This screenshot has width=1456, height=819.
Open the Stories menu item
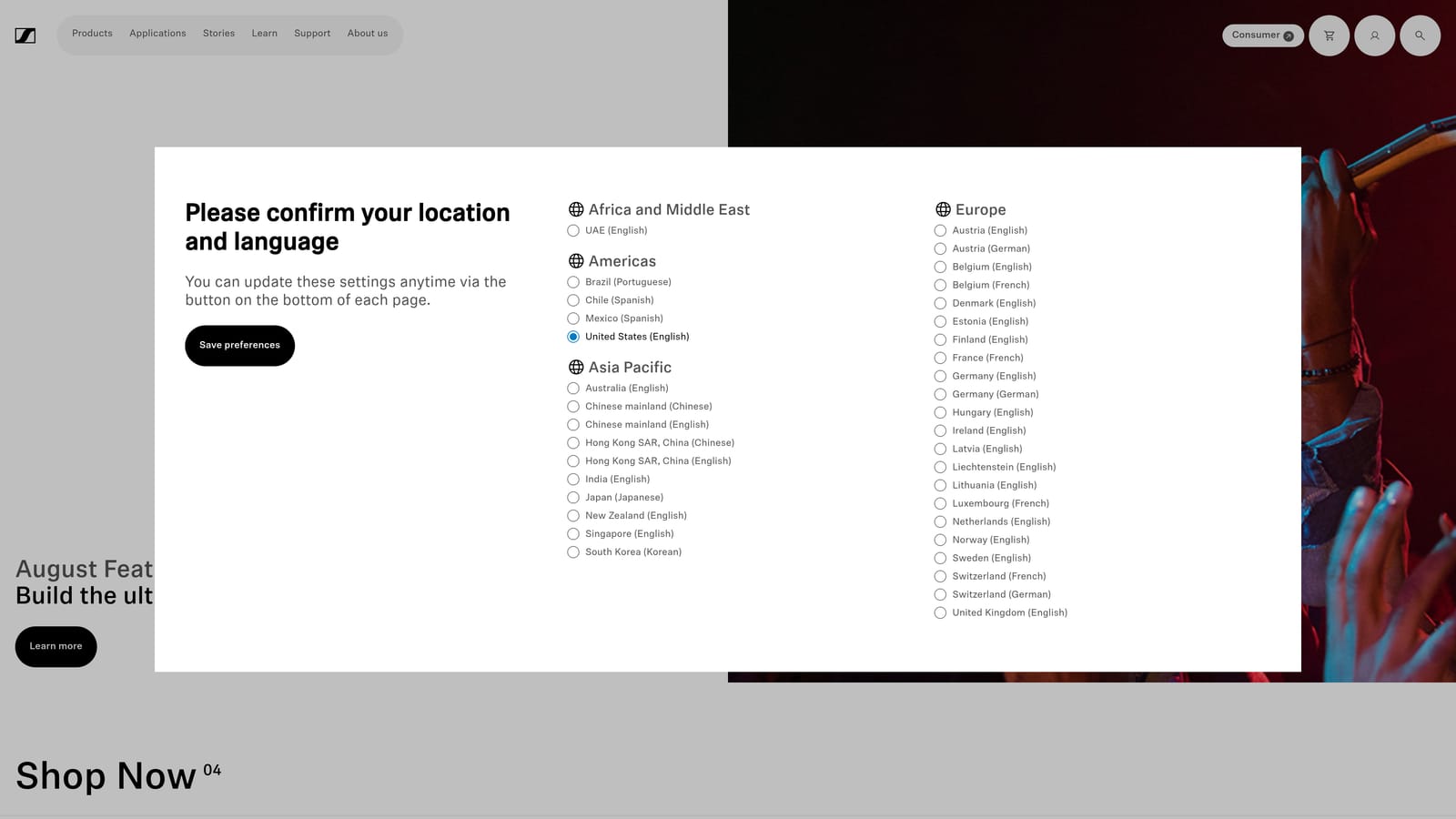point(218,34)
